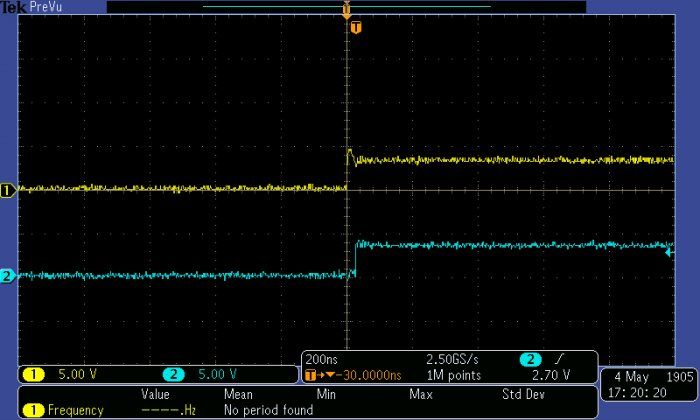Click the Max column header
The width and height of the screenshot is (700, 420).
421,395
